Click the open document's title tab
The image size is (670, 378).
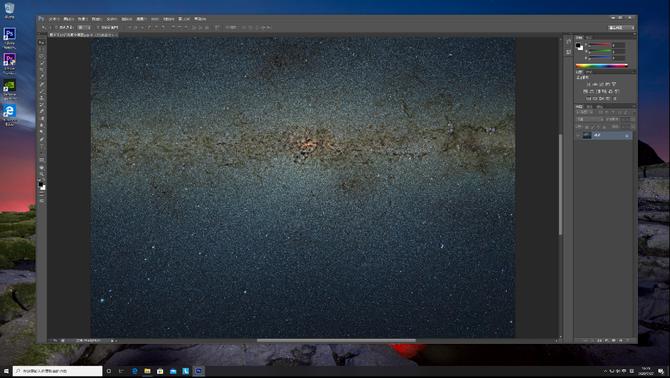82,35
